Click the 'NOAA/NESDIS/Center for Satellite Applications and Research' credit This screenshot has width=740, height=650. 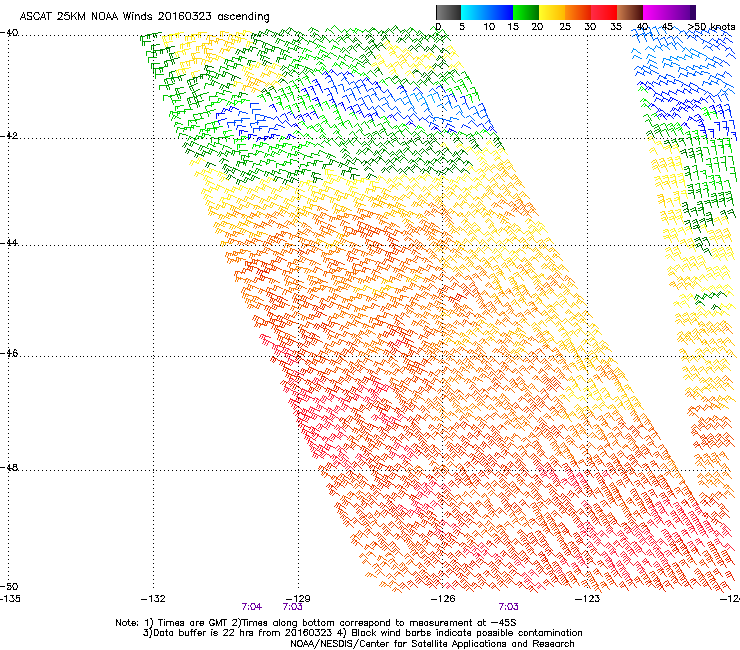[x=432, y=644]
